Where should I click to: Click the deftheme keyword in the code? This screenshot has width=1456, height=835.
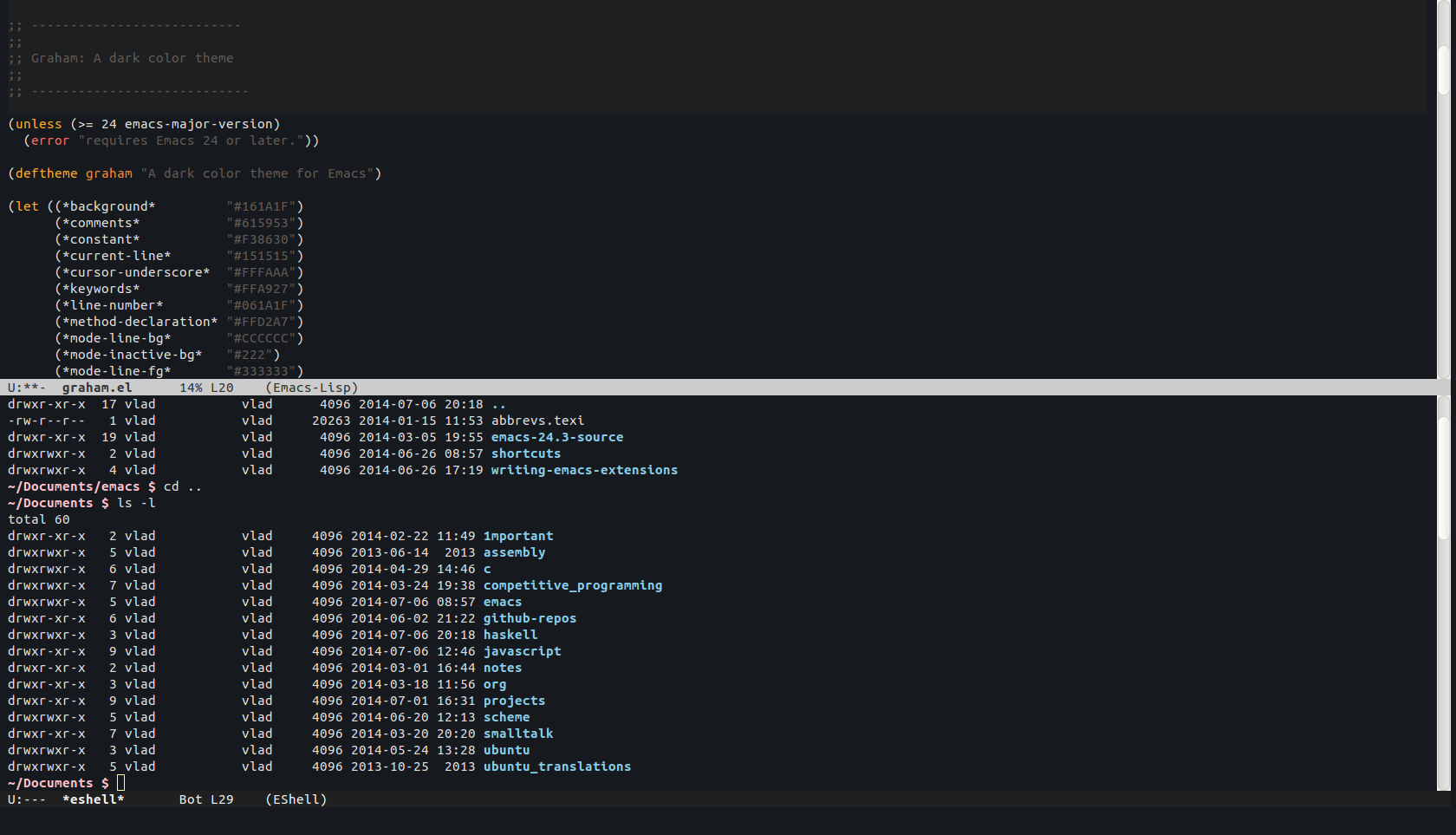click(46, 173)
